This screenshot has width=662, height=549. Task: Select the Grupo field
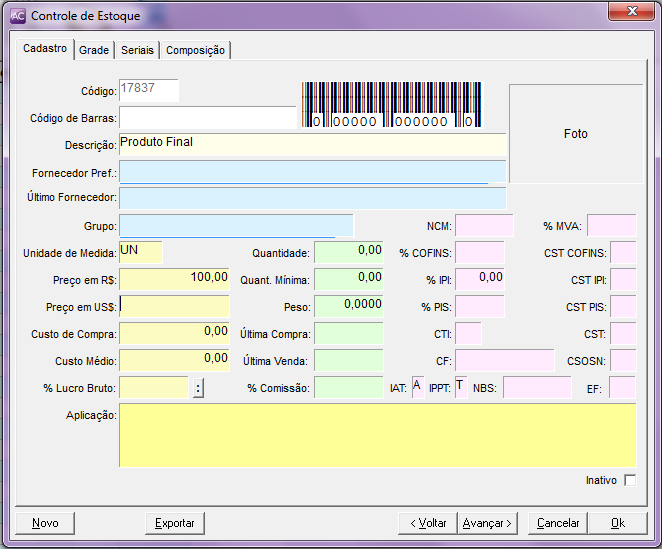coord(236,225)
